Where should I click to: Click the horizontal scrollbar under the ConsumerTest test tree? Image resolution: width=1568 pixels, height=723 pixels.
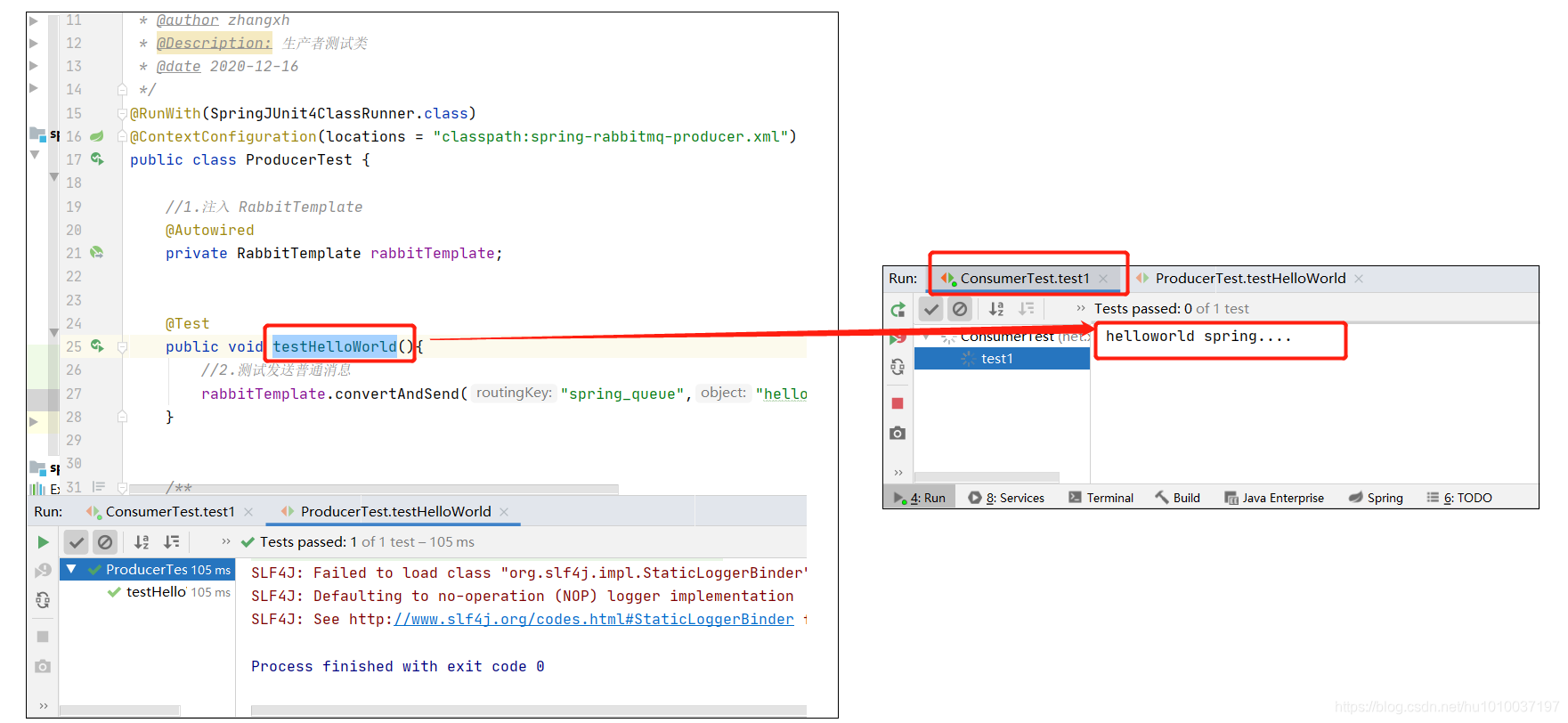987,477
